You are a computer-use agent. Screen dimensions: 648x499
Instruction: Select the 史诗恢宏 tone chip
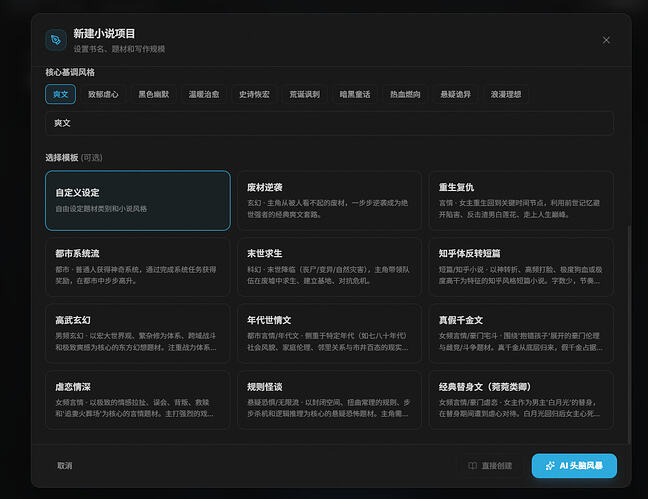(254, 94)
